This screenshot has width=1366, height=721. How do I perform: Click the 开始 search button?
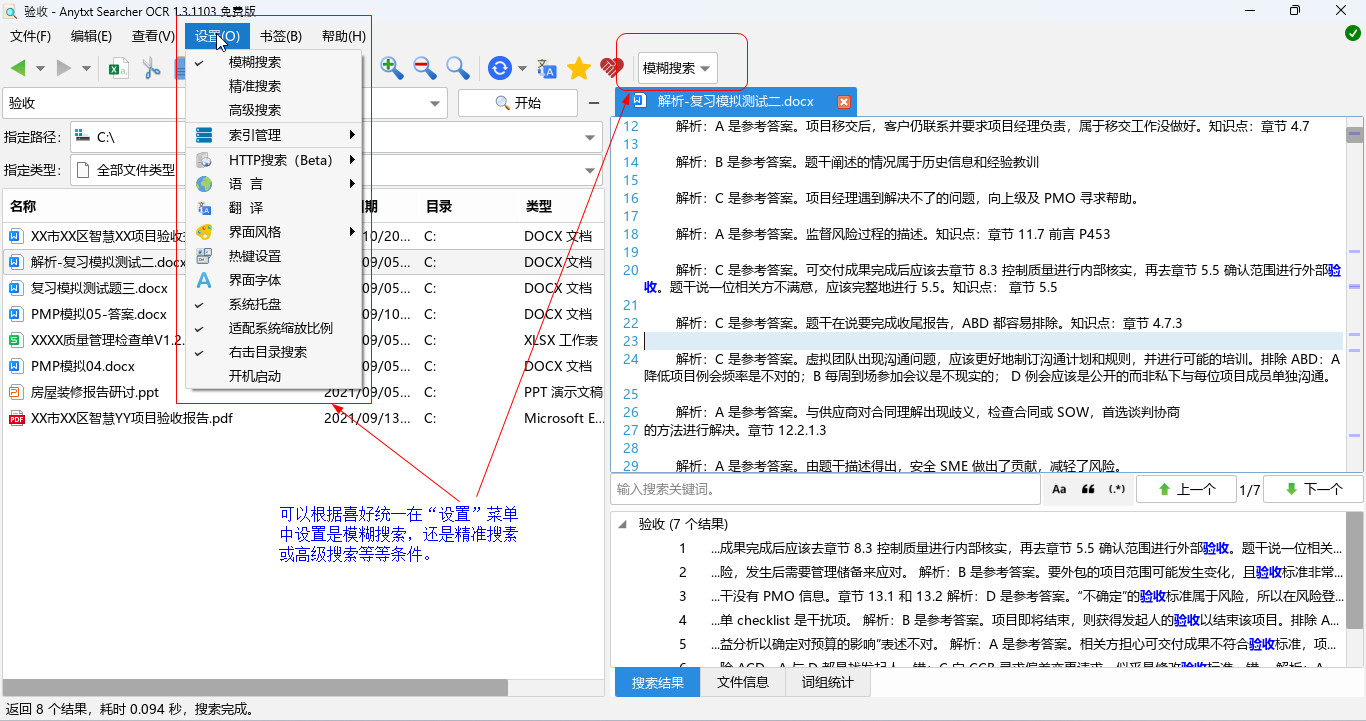coord(518,102)
